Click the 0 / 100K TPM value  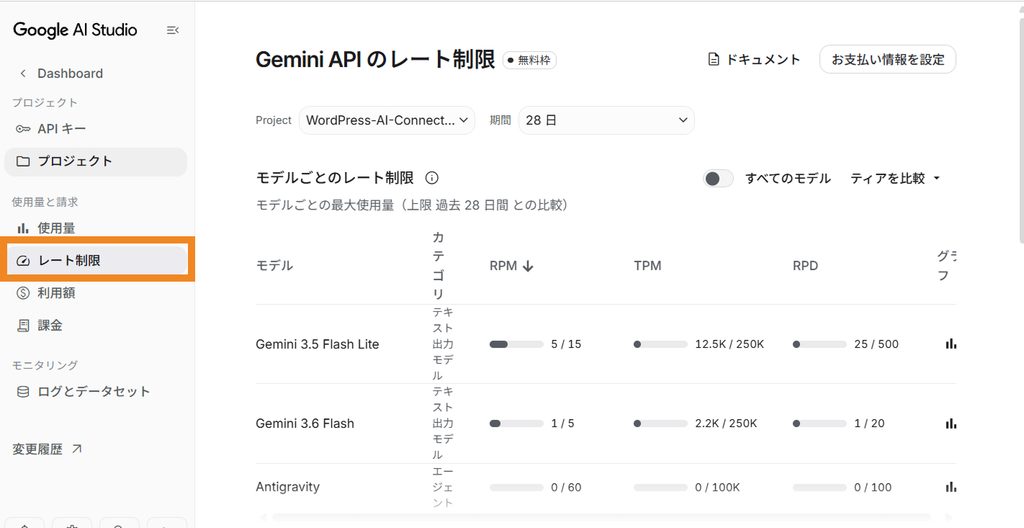pyautogui.click(x=718, y=487)
